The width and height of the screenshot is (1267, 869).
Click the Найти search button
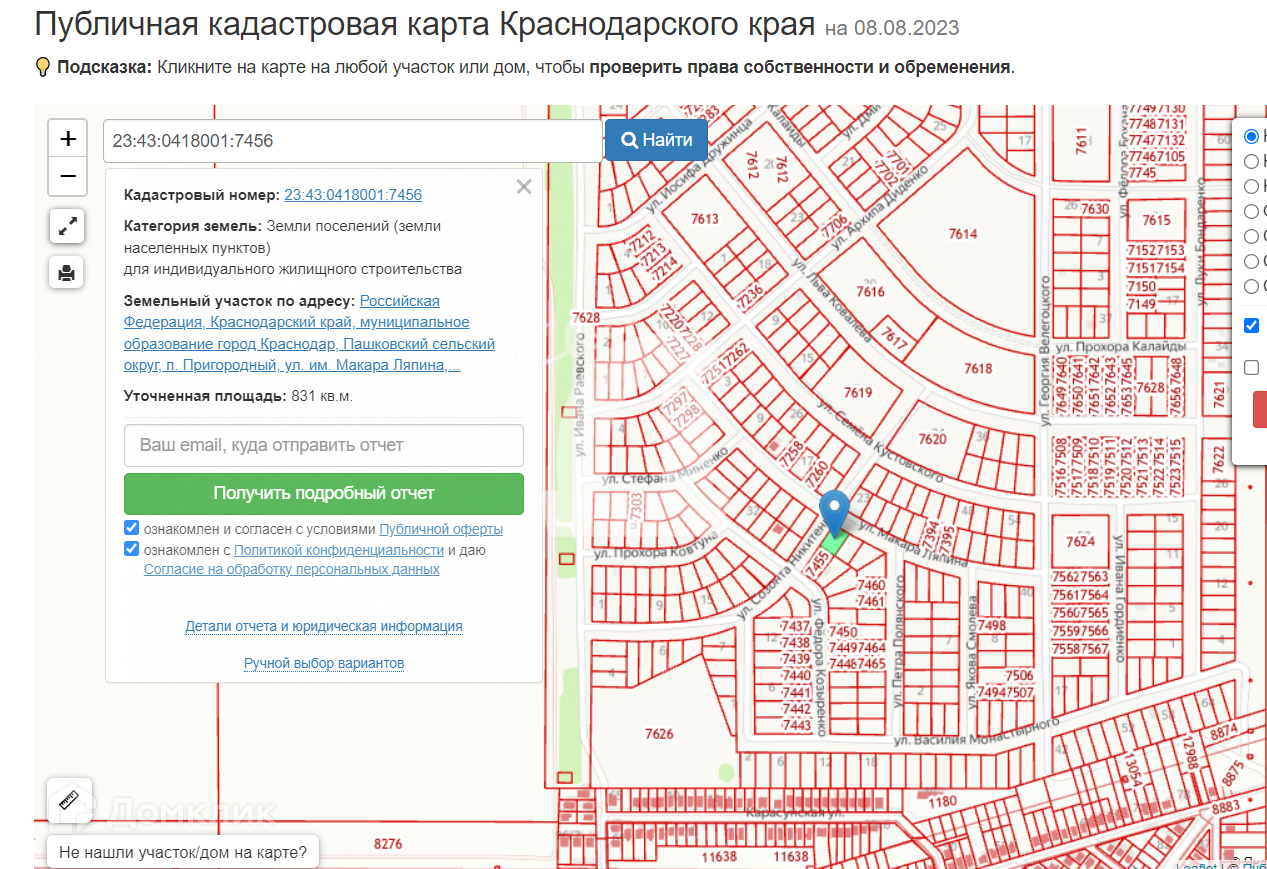(656, 140)
